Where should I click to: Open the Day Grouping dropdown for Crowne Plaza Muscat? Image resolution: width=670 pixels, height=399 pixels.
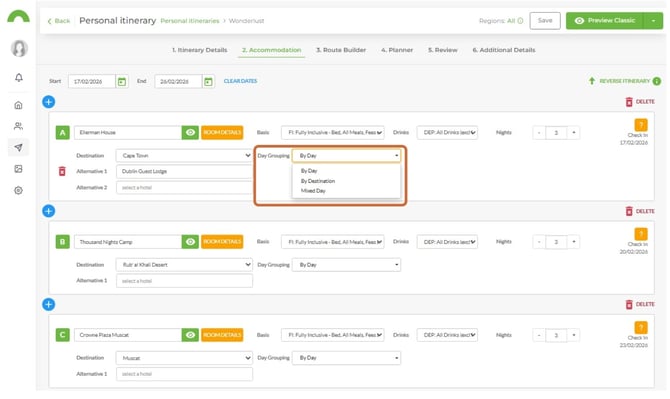pyautogui.click(x=346, y=358)
